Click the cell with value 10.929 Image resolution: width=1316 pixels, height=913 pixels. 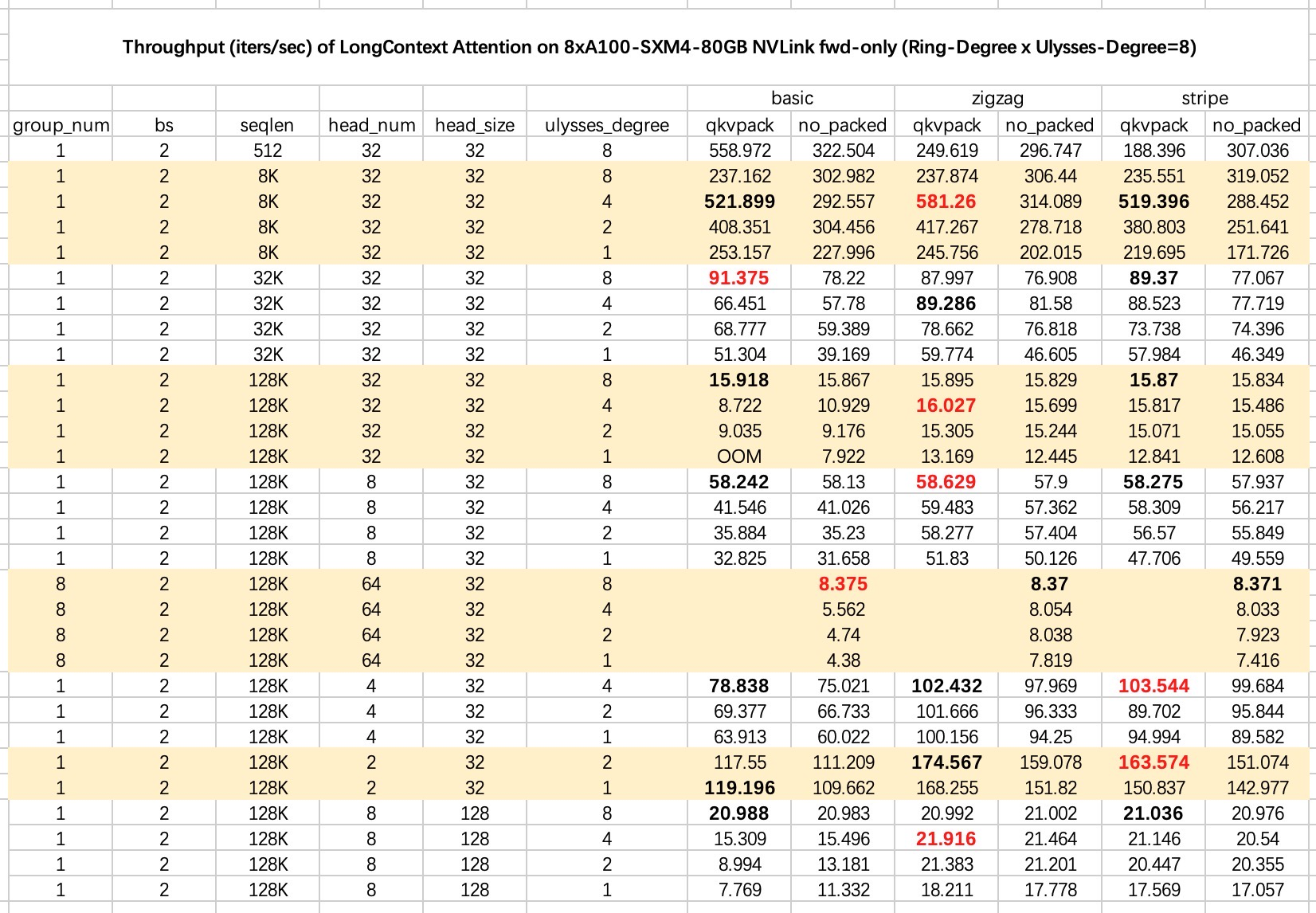843,406
